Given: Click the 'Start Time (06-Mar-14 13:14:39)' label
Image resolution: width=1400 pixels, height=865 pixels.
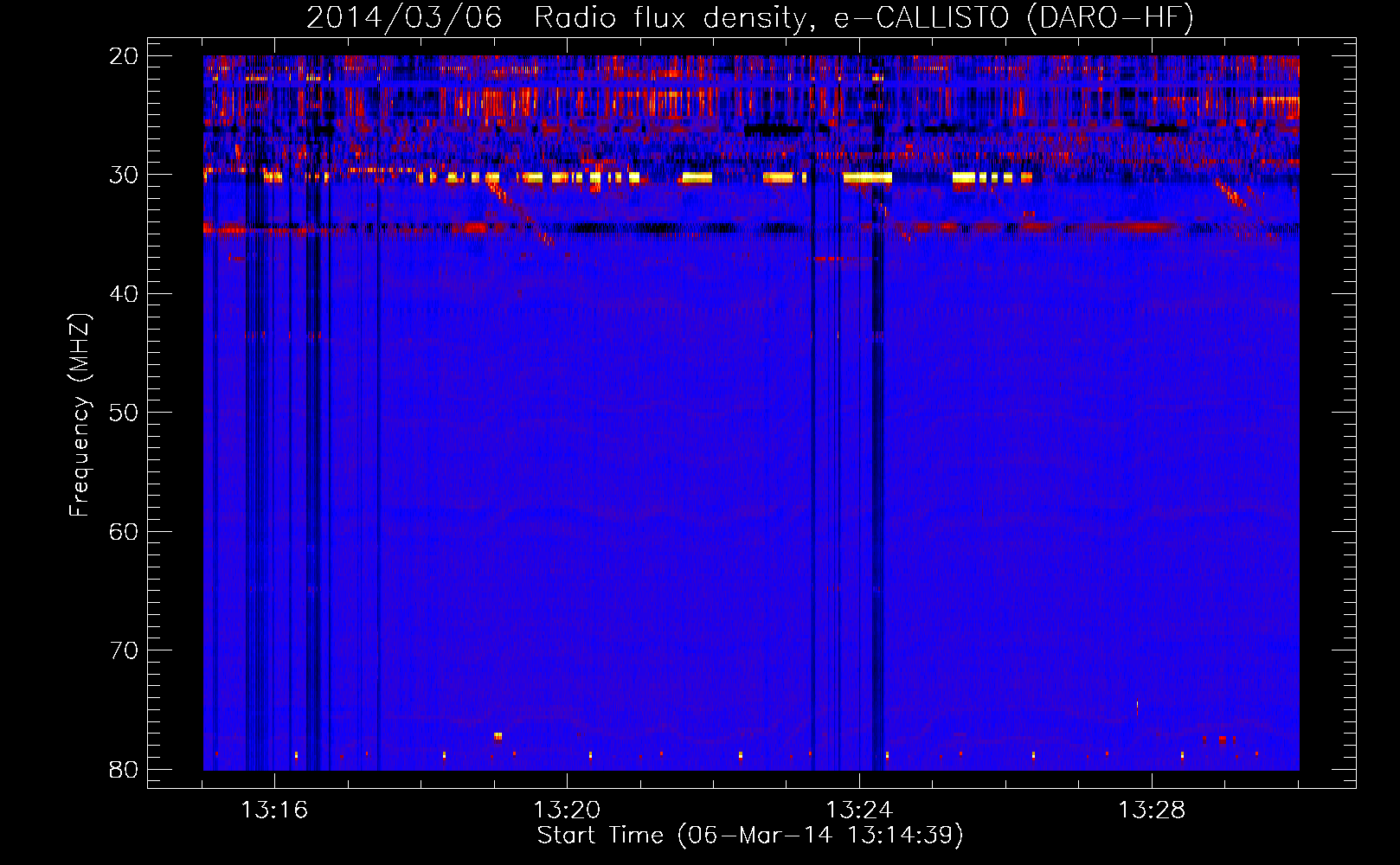Looking at the screenshot, I should coord(750,836).
